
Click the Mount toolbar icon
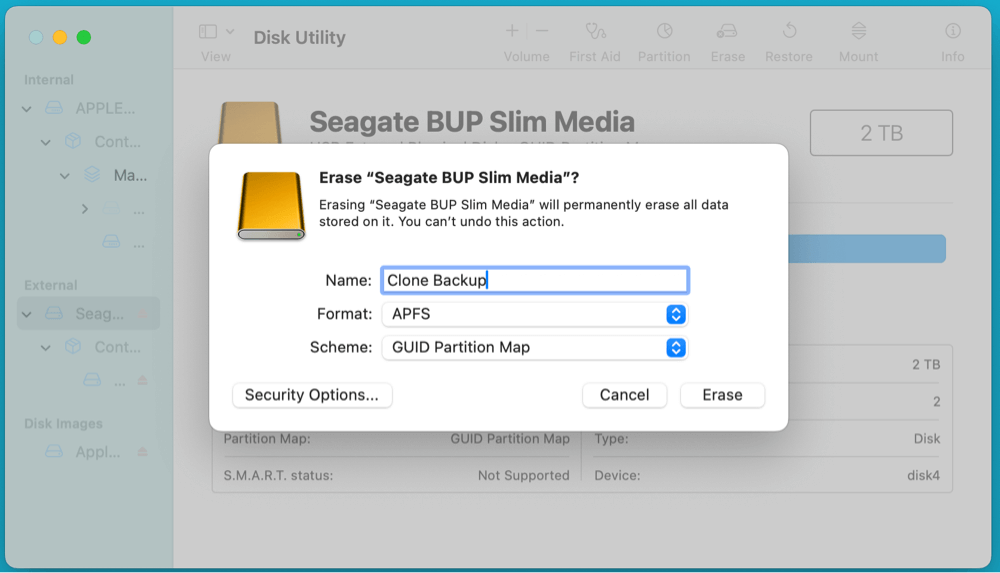(859, 31)
